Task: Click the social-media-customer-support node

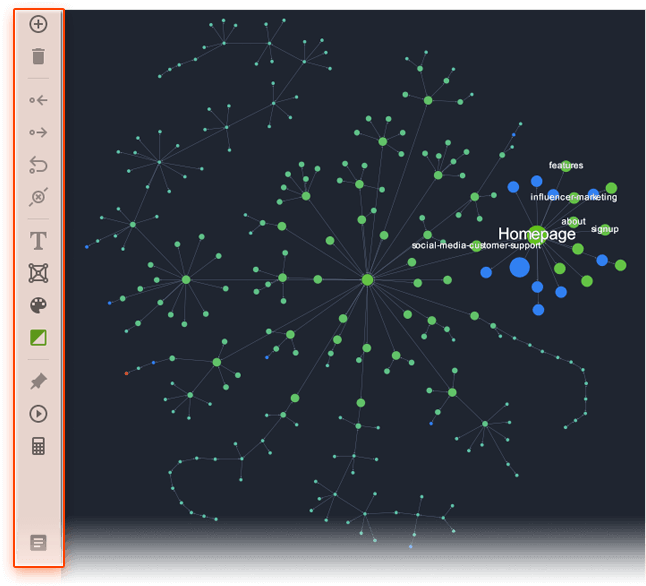Action: tap(476, 246)
